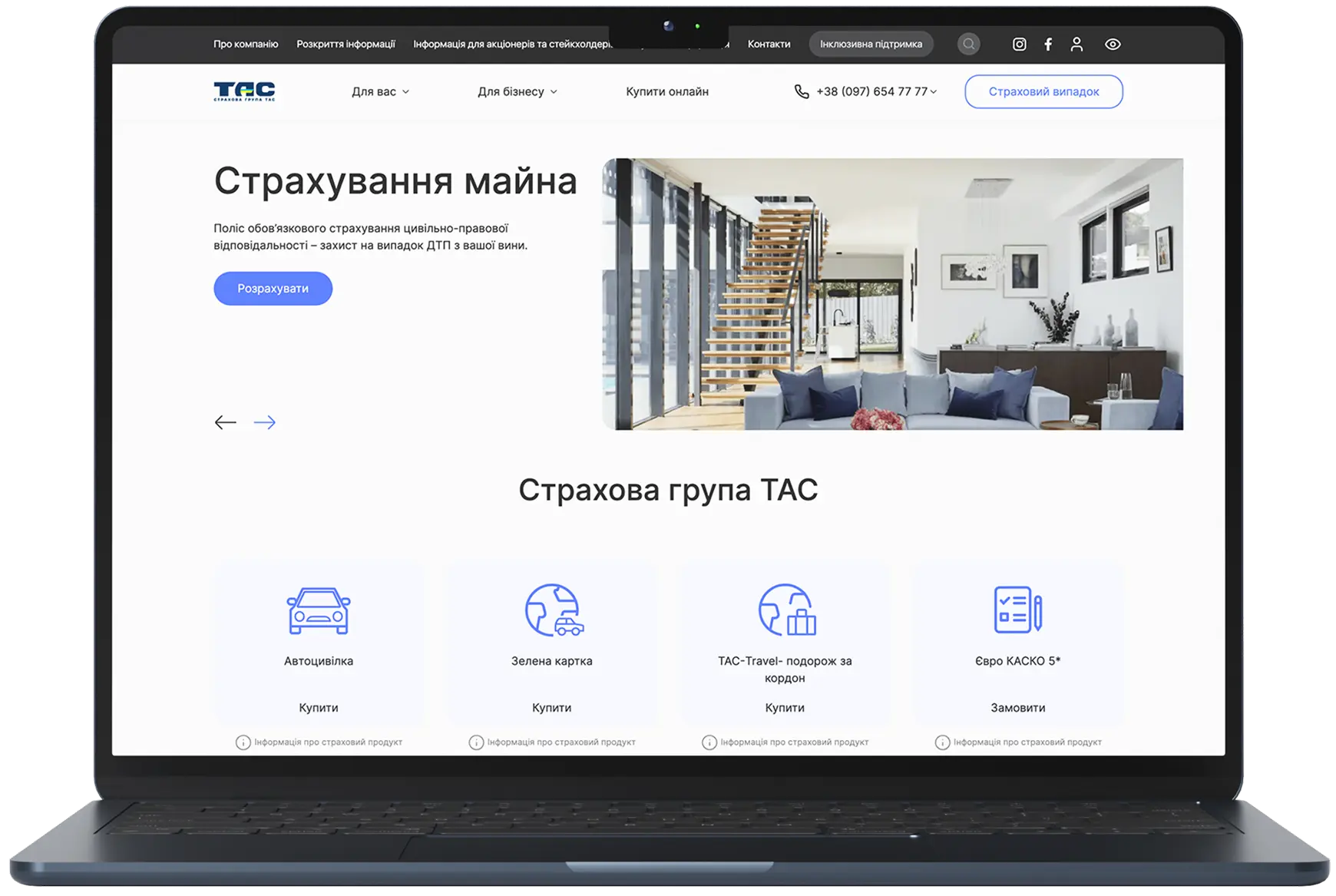
Task: Open the info circle under Євро КАСКО 5*
Action: click(941, 742)
